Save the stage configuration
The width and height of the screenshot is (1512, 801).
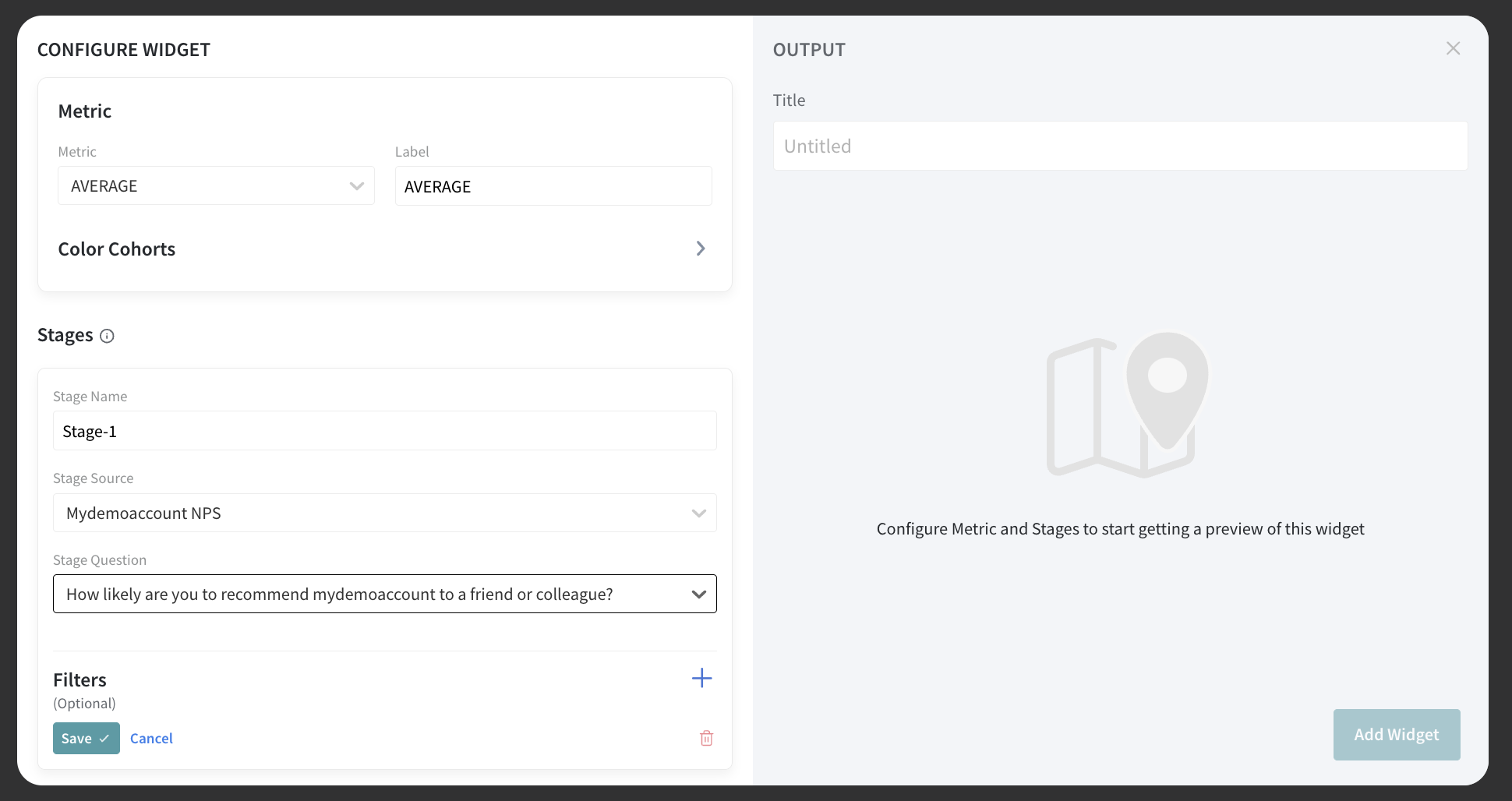point(86,738)
